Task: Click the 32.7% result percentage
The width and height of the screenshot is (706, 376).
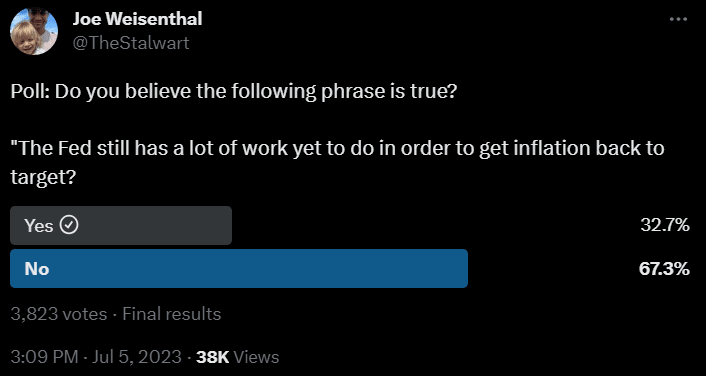Action: click(665, 225)
